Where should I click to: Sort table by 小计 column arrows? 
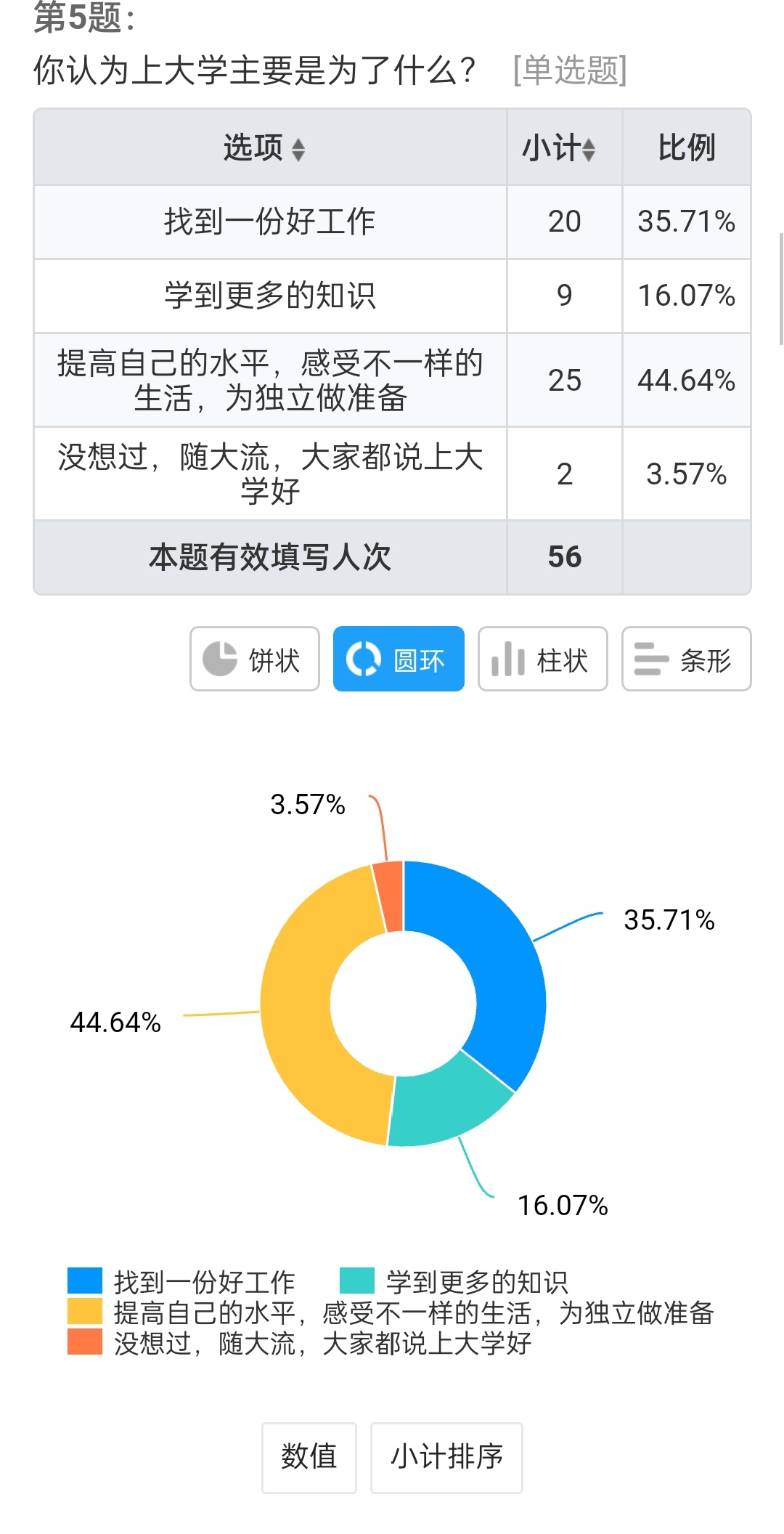point(589,150)
